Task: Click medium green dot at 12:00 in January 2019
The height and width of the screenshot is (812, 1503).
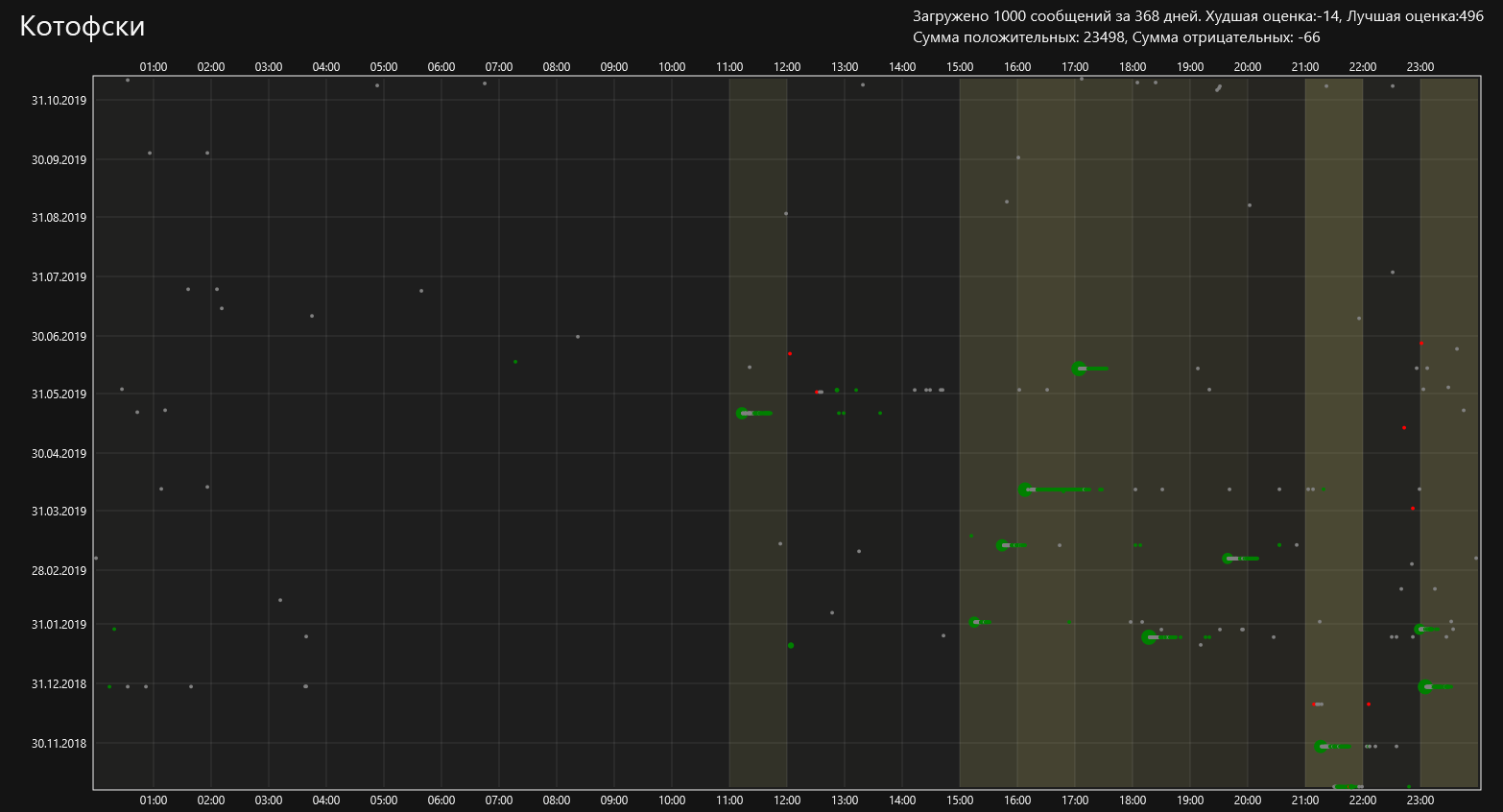Action: coord(791,645)
